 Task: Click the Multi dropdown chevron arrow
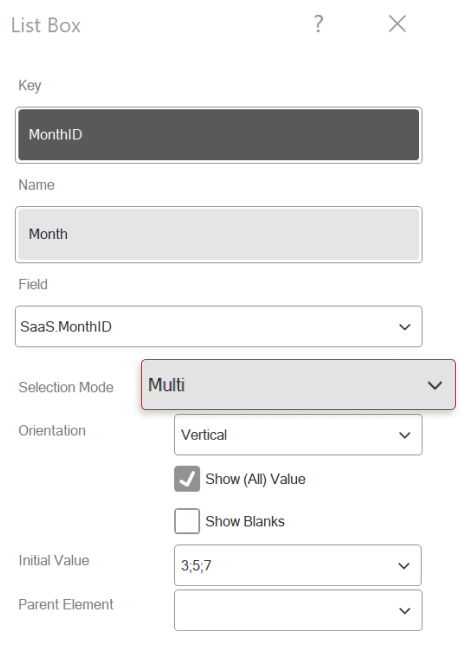[435, 386]
